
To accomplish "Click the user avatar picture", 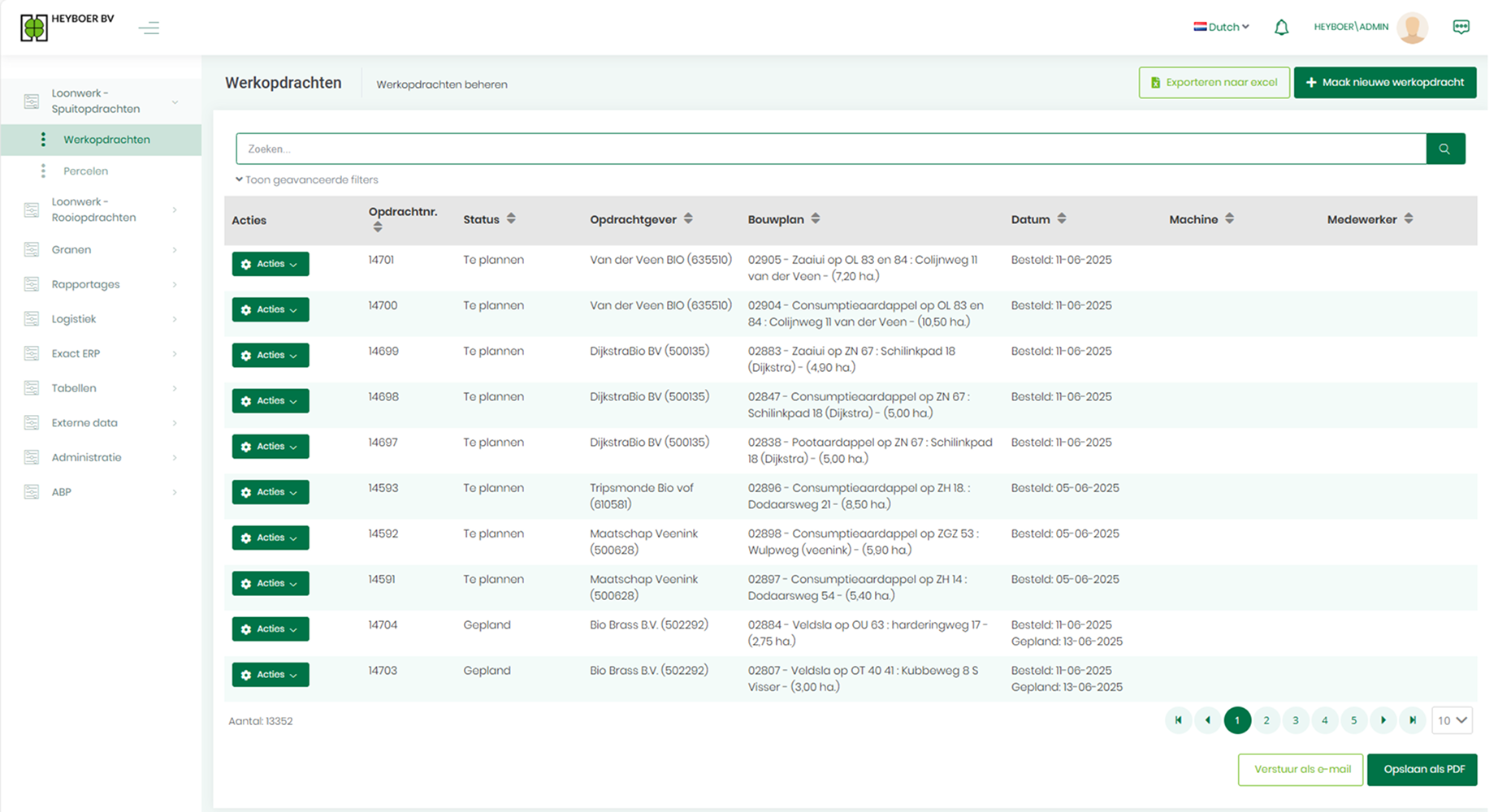I will [1412, 28].
